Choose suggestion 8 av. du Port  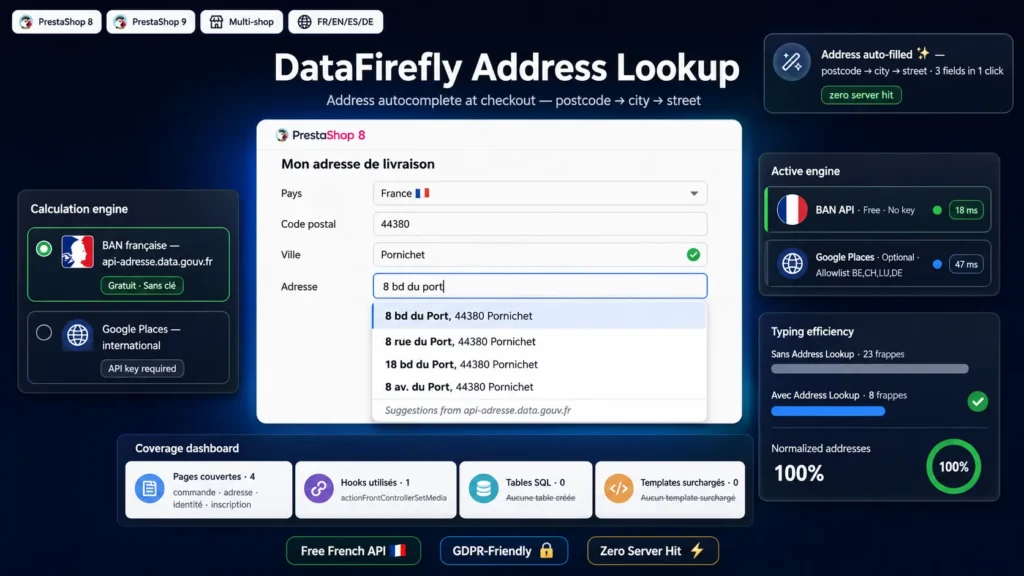pos(539,387)
